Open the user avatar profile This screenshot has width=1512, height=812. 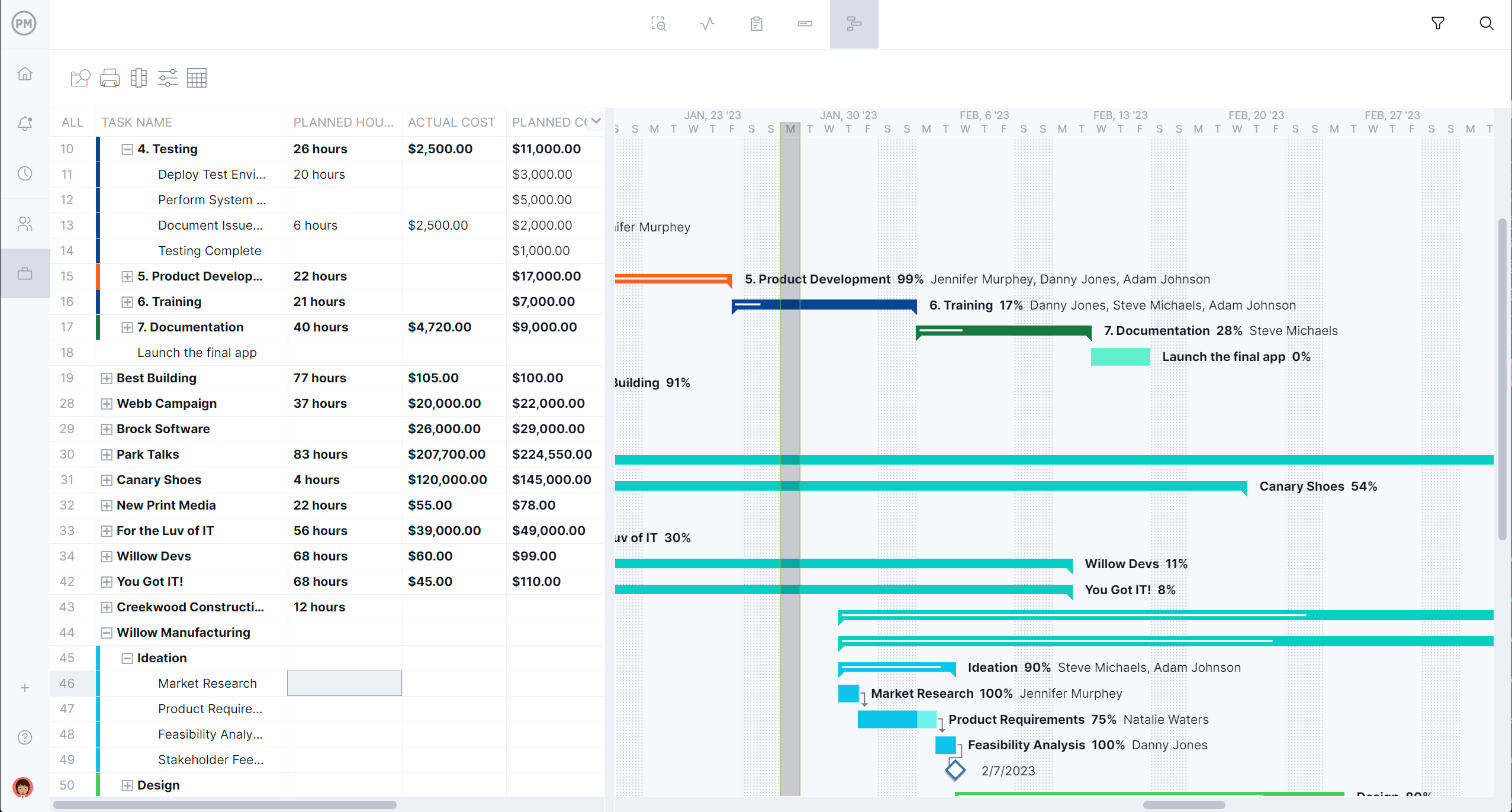23,787
